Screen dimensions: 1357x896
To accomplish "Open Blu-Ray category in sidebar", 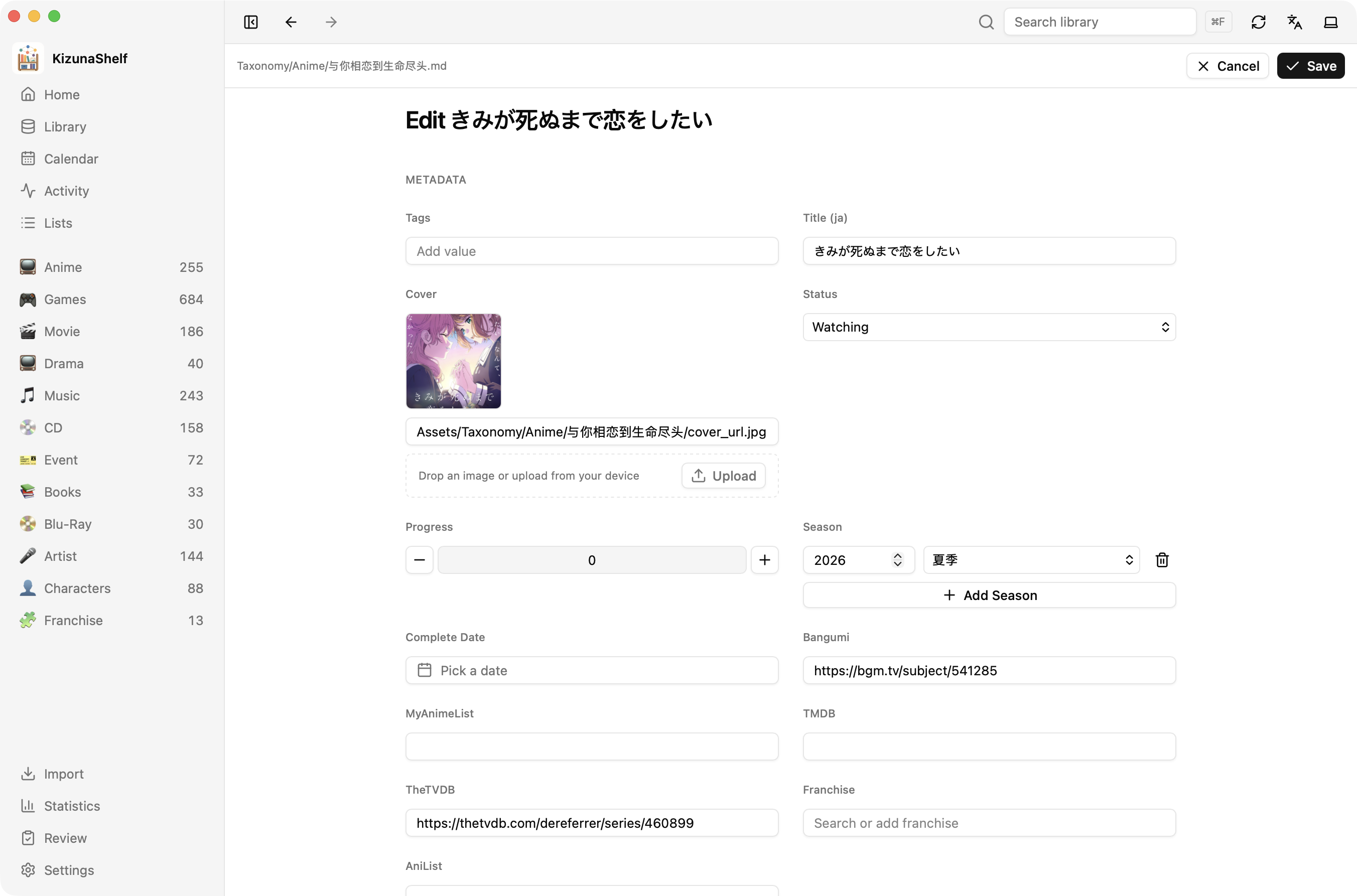I will tap(111, 524).
